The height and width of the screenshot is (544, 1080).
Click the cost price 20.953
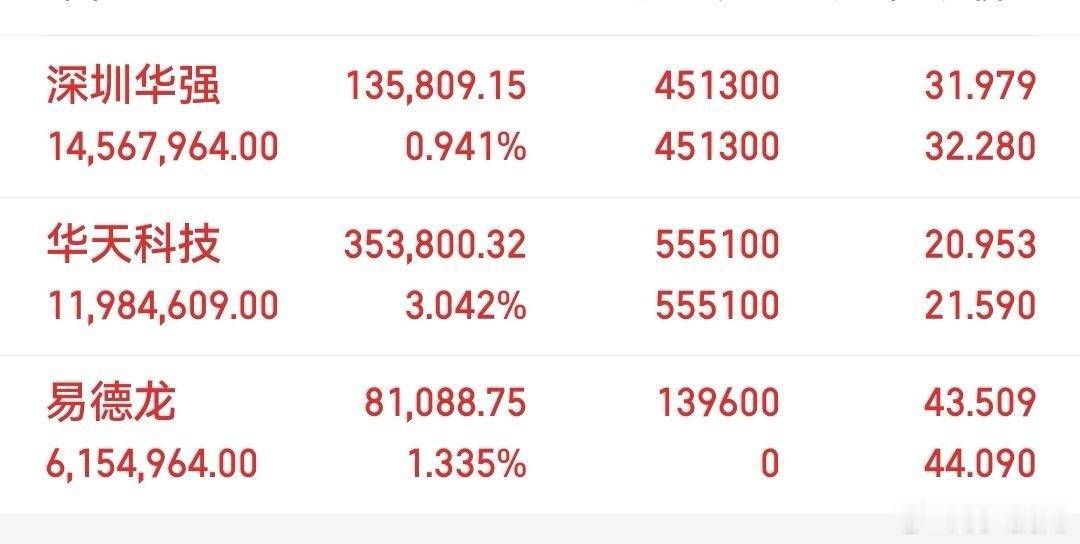coord(980,245)
